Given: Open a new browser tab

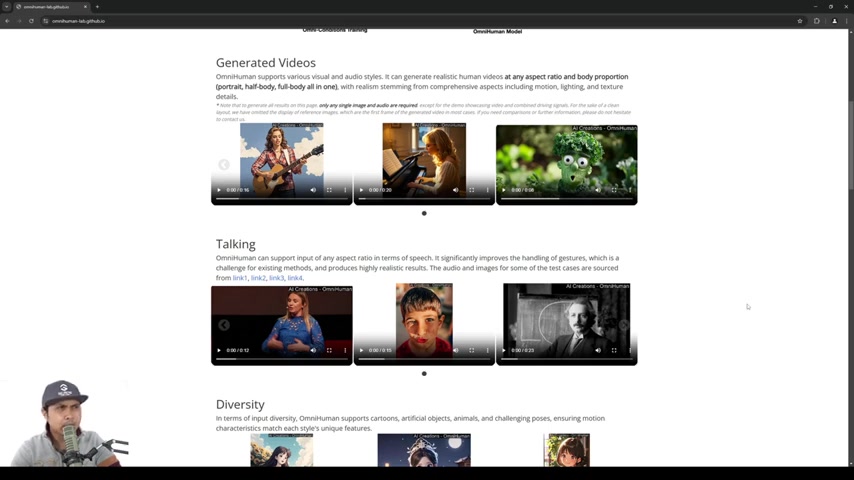Looking at the screenshot, I should (x=97, y=7).
